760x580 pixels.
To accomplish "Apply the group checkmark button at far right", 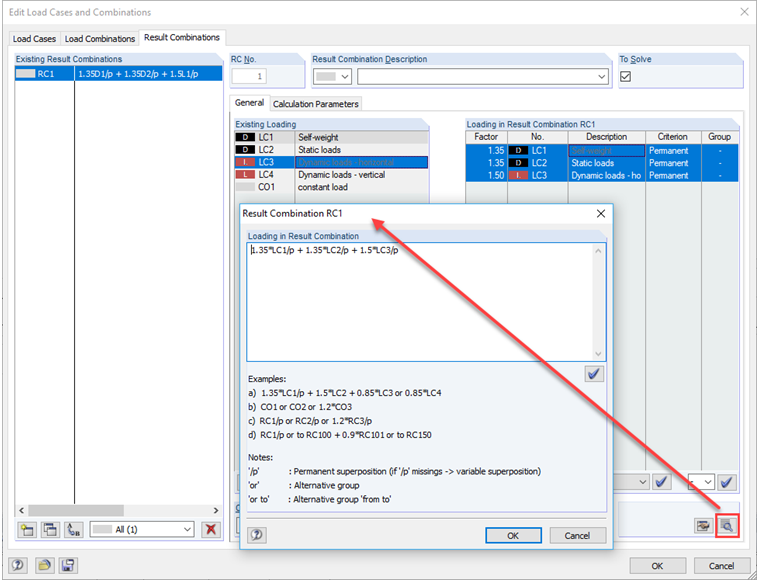I will click(x=727, y=482).
